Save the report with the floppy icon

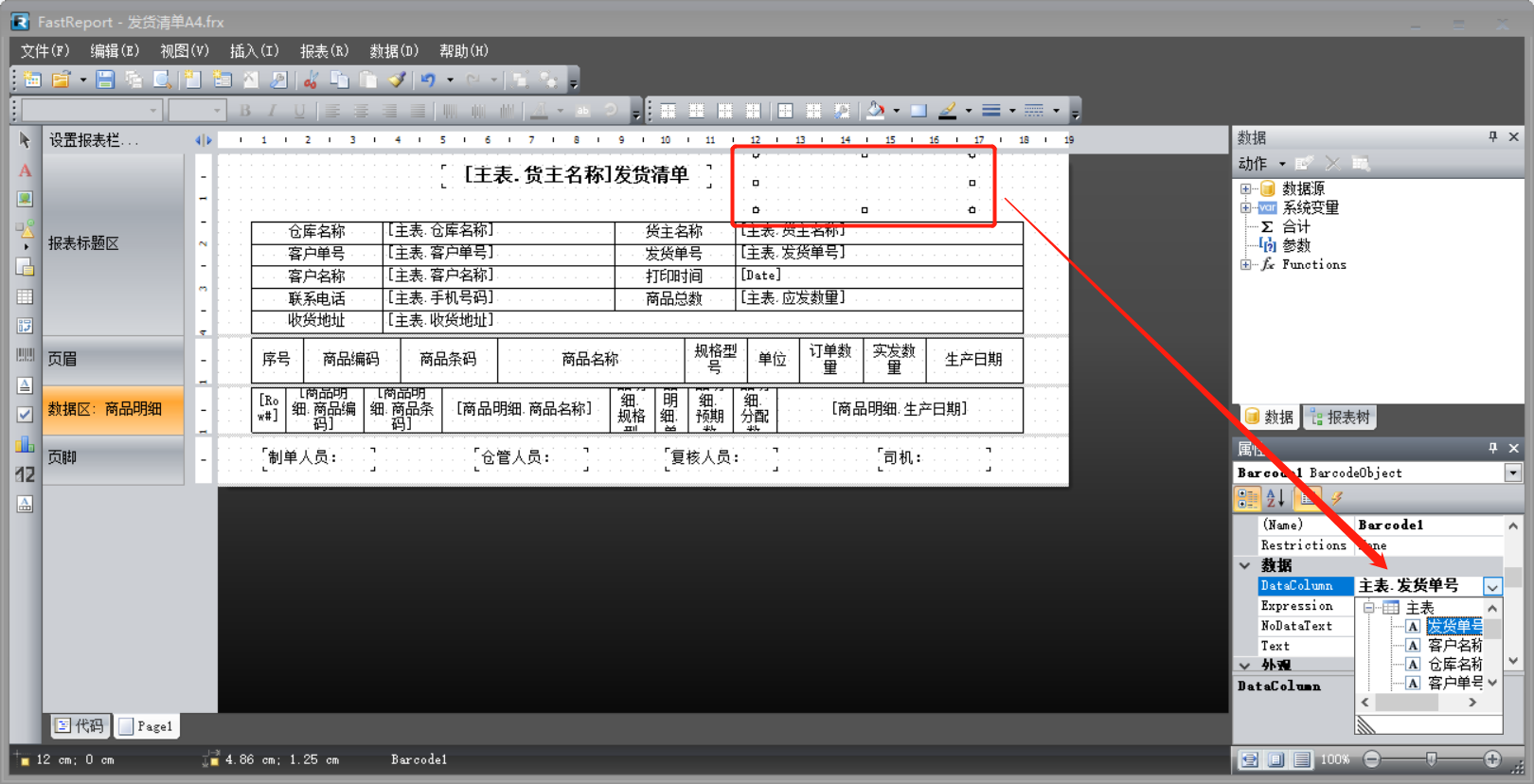[x=105, y=80]
